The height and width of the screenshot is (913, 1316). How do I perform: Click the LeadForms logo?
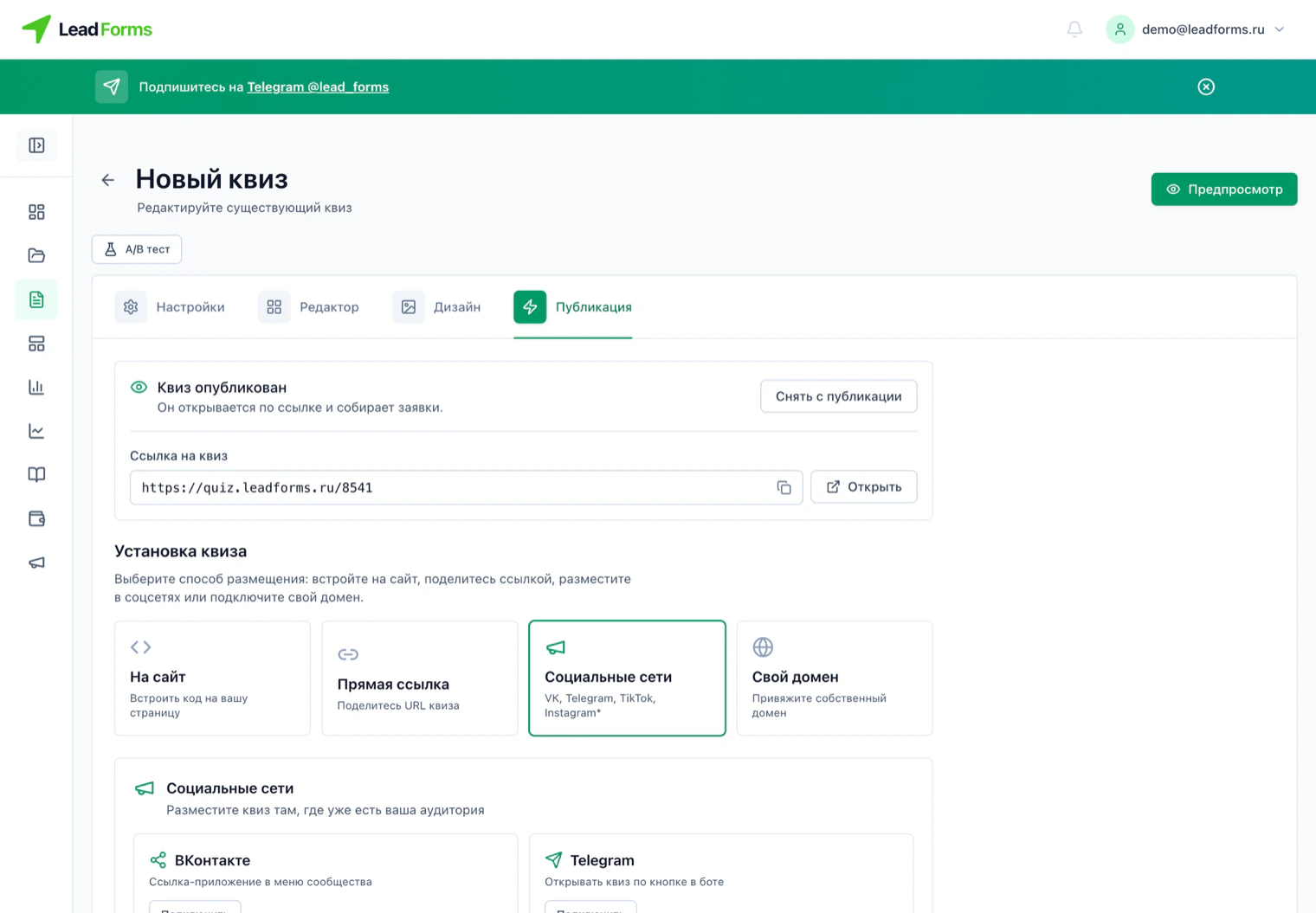[87, 29]
